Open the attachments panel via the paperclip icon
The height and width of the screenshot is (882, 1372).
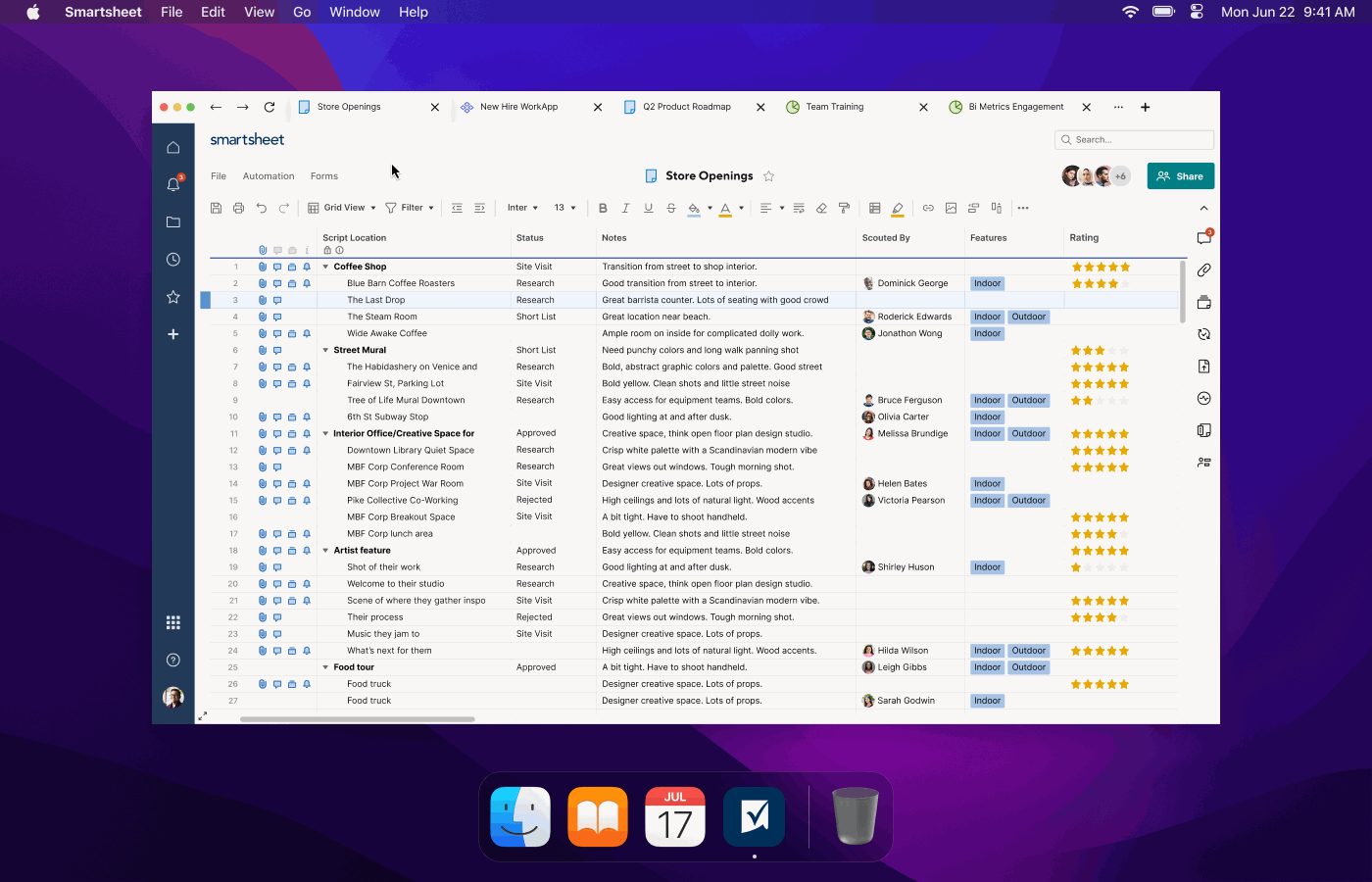tap(1203, 270)
